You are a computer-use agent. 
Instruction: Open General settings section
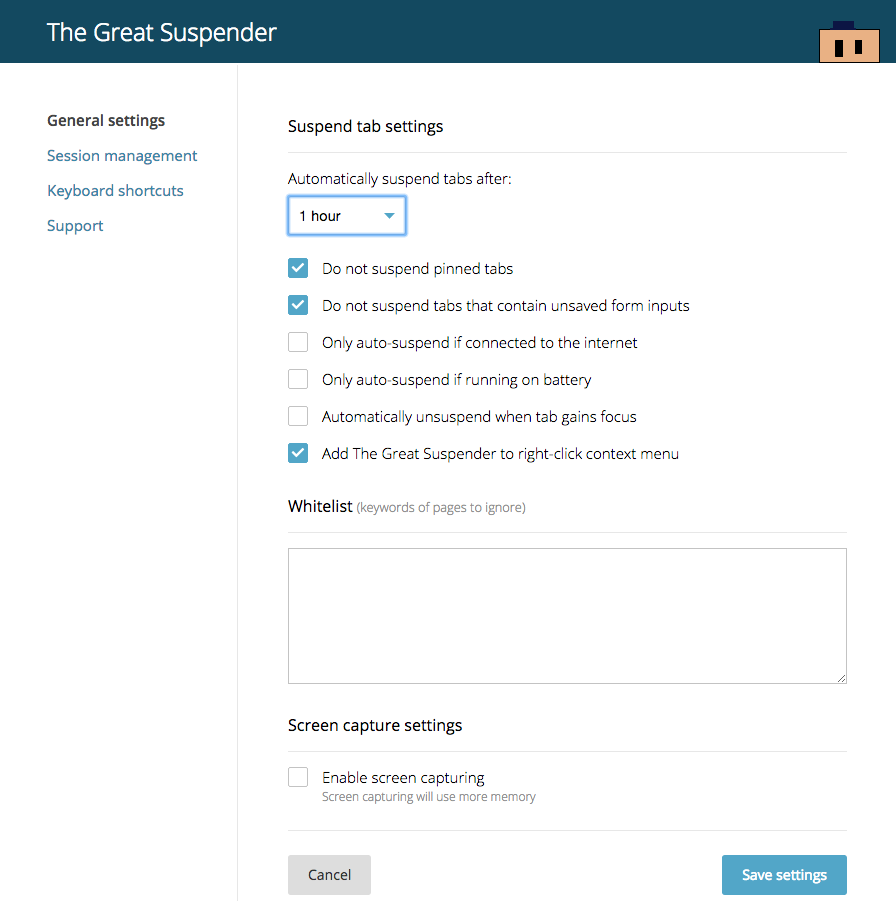(106, 121)
